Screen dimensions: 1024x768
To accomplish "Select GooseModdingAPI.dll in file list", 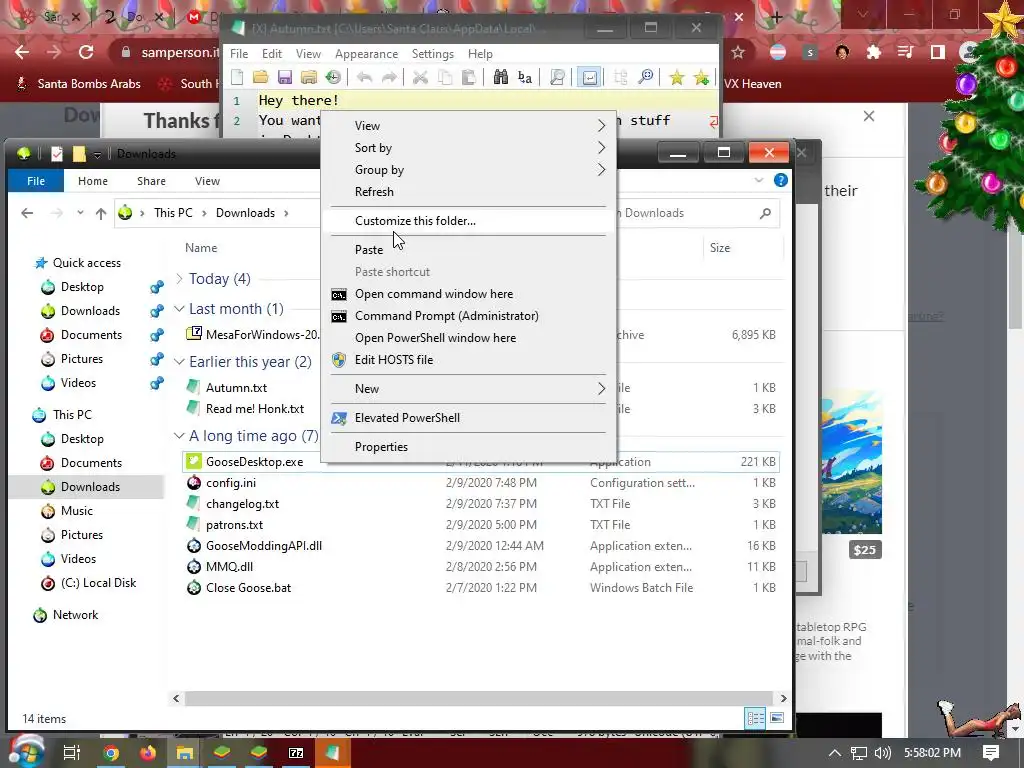I will click(264, 546).
